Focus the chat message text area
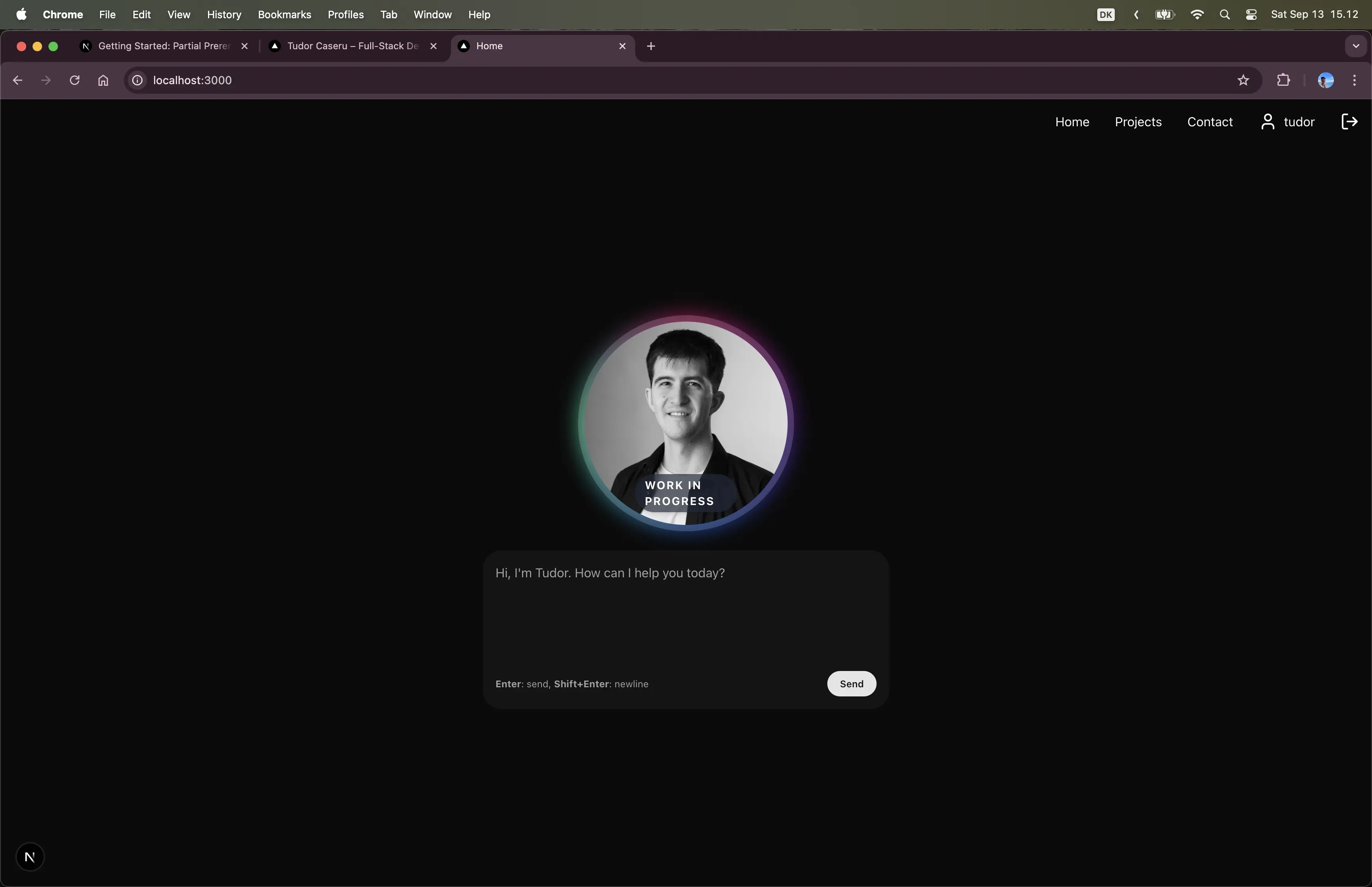1372x887 pixels. 685,611
